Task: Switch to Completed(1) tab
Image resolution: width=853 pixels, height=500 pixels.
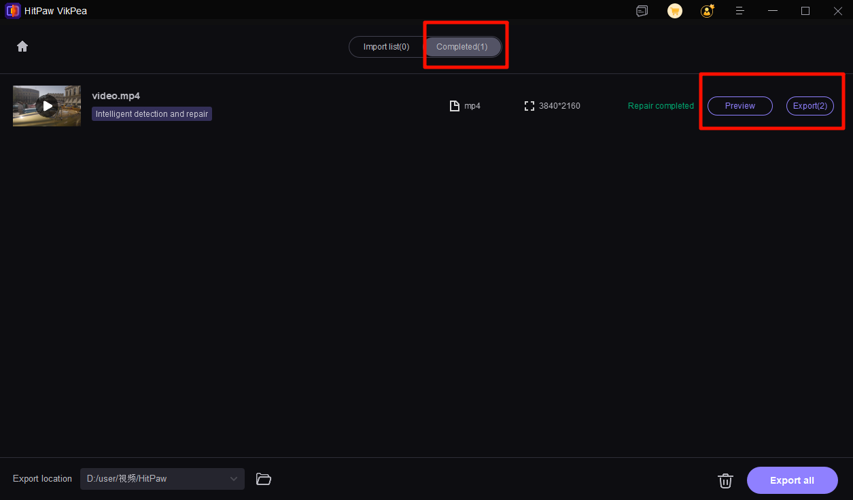Action: 462,47
